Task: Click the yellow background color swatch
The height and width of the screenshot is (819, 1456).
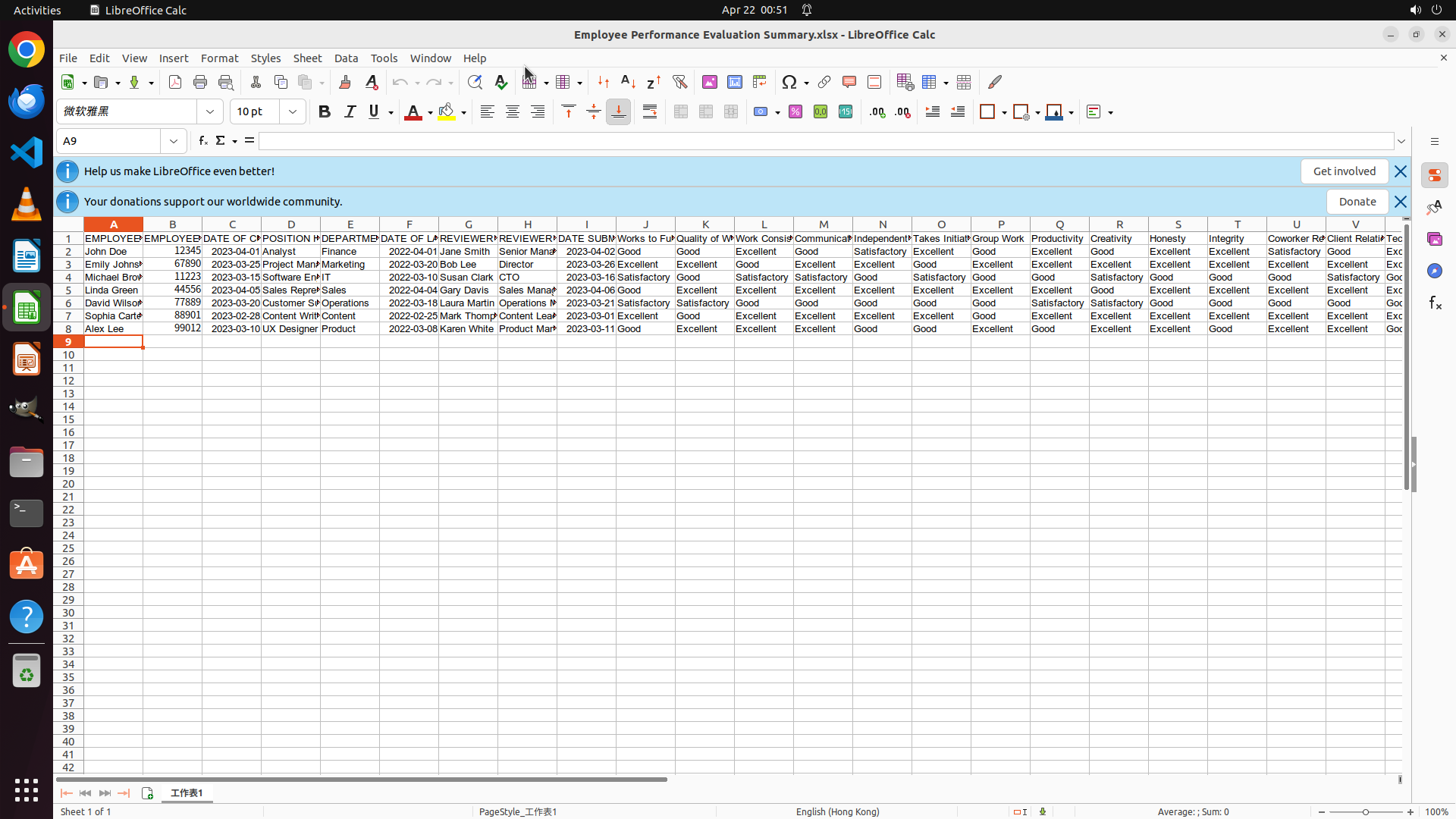Action: point(447,112)
